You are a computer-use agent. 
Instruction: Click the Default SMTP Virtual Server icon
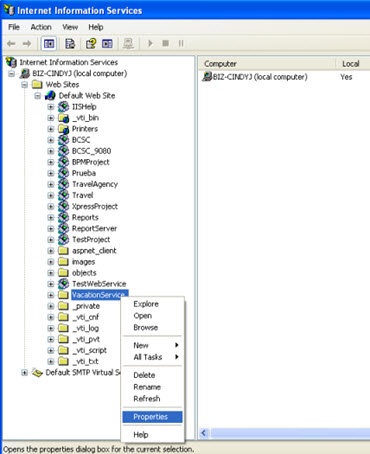[37, 372]
